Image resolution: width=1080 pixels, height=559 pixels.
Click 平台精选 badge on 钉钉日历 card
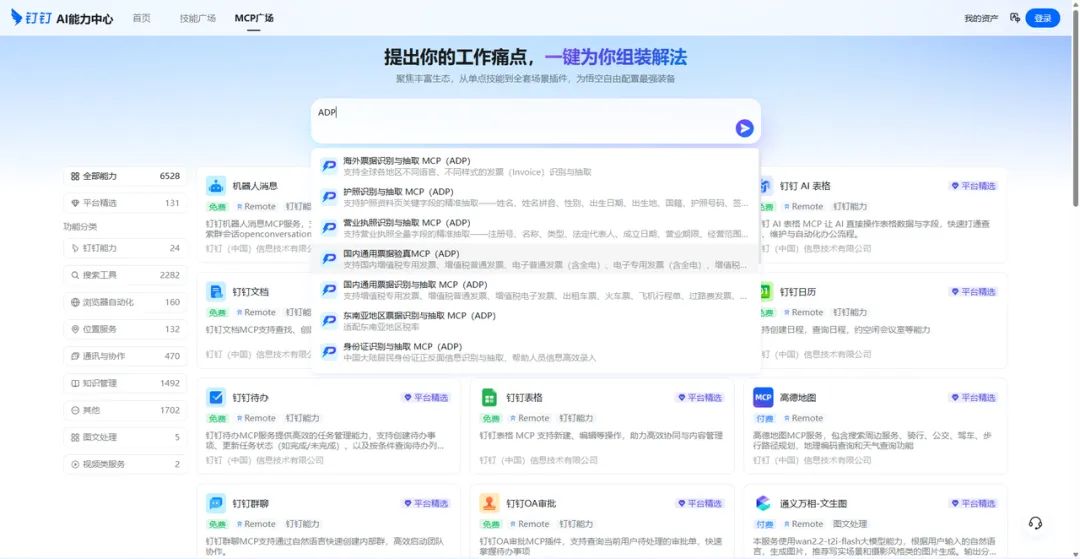tap(974, 291)
